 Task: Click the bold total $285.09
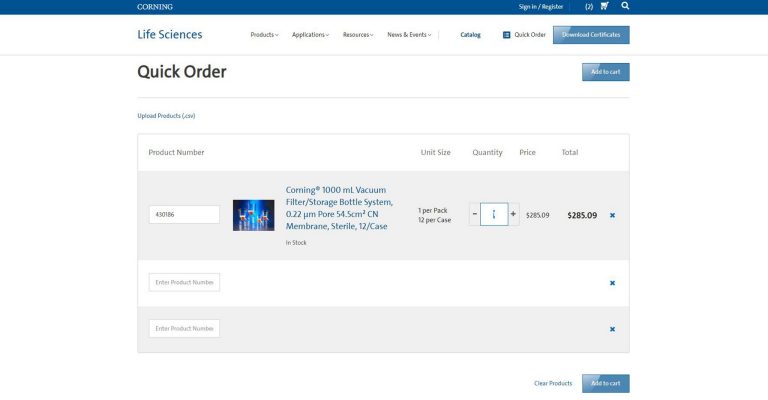pos(582,215)
